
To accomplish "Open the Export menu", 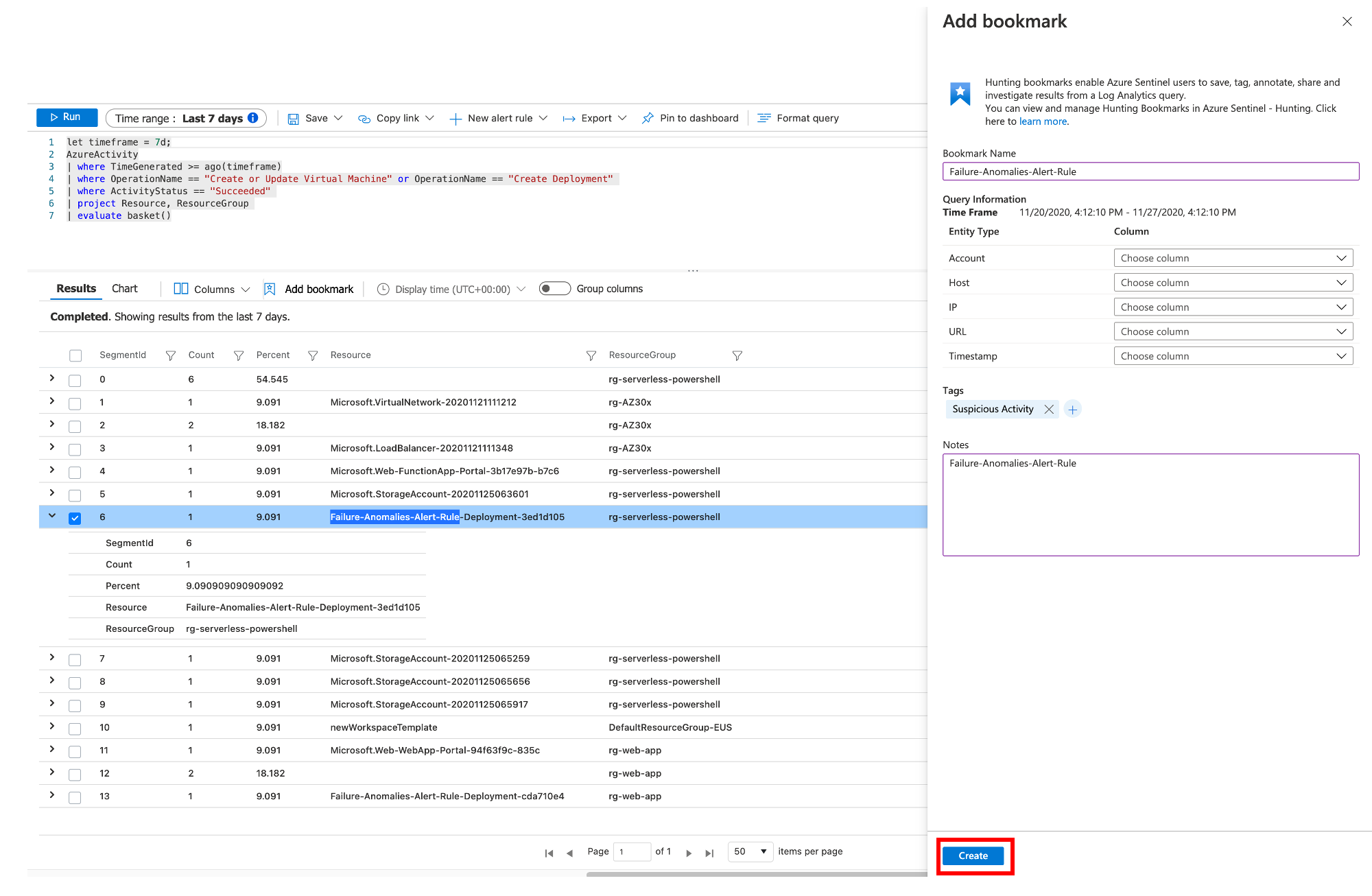I will point(595,118).
